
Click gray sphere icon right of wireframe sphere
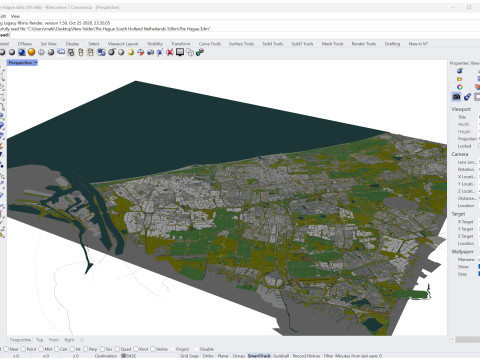tap(51, 52)
